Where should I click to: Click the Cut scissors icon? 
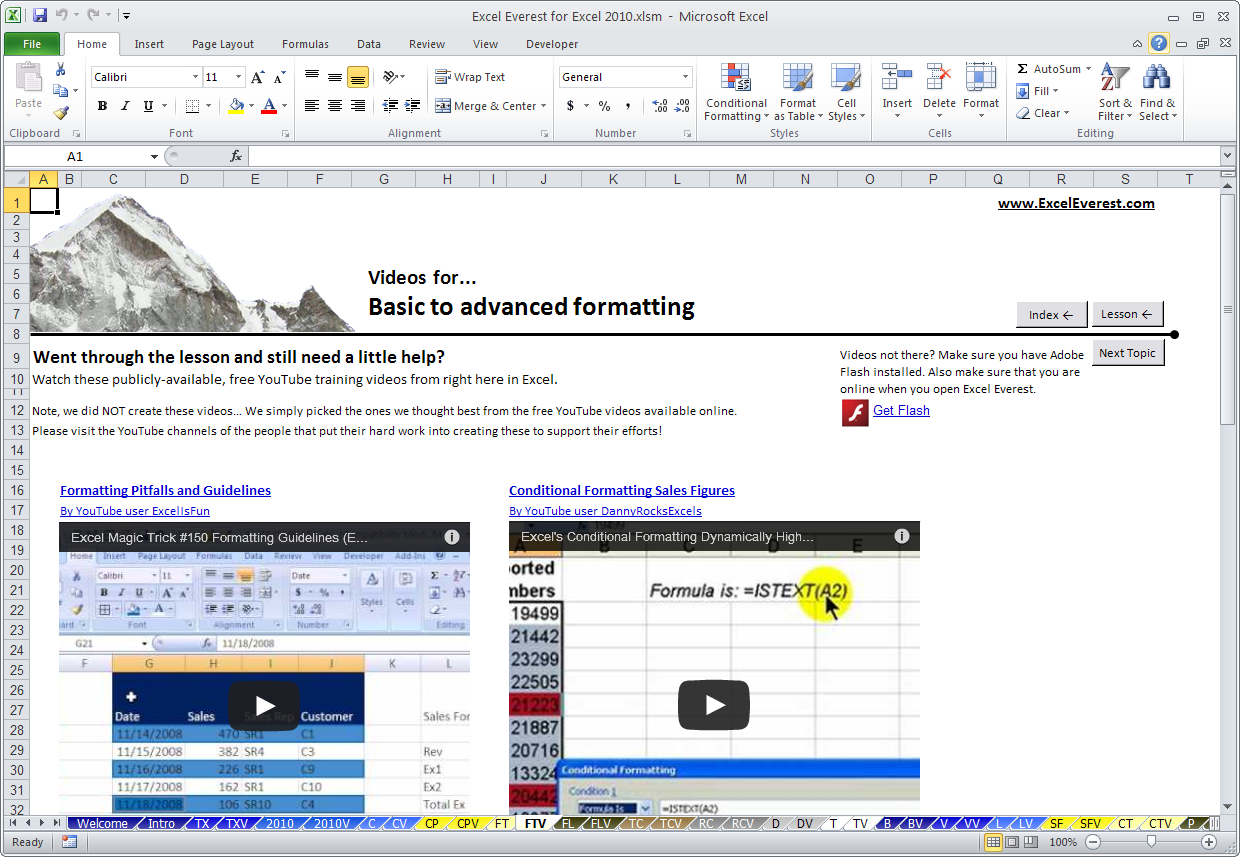click(61, 69)
